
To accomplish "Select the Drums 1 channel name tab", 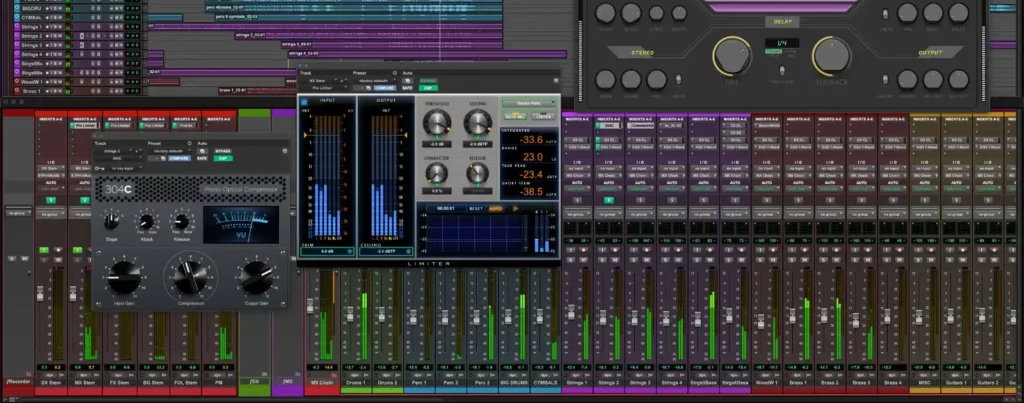I will (x=356, y=381).
